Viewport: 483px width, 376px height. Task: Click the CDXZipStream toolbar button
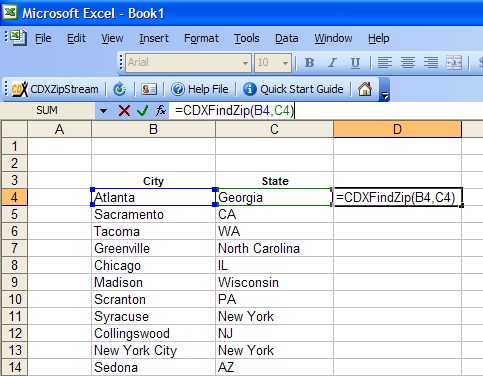pos(55,89)
